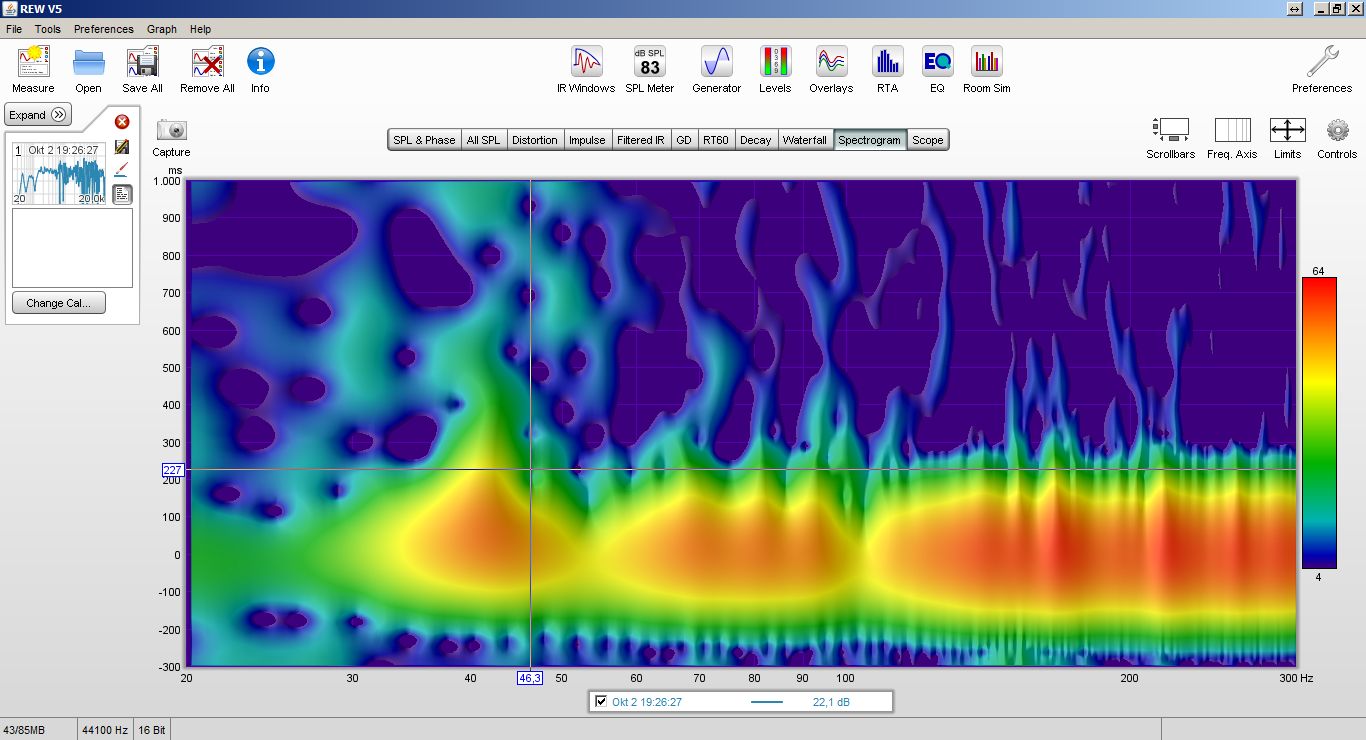Open the RTA analyzer
Screen dimensions: 1366x740
(887, 62)
